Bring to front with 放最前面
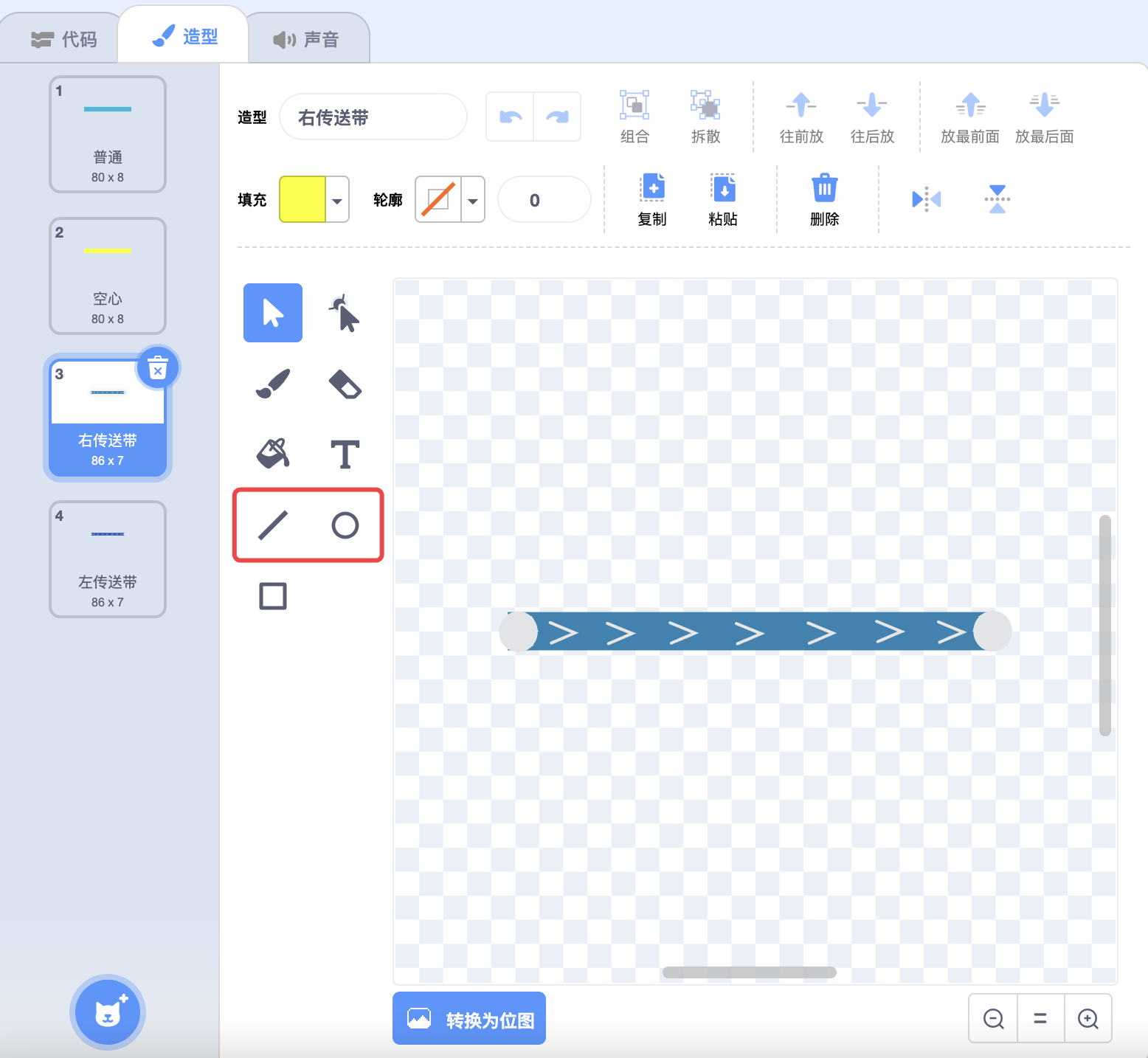The height and width of the screenshot is (1058, 1148). coord(970,117)
